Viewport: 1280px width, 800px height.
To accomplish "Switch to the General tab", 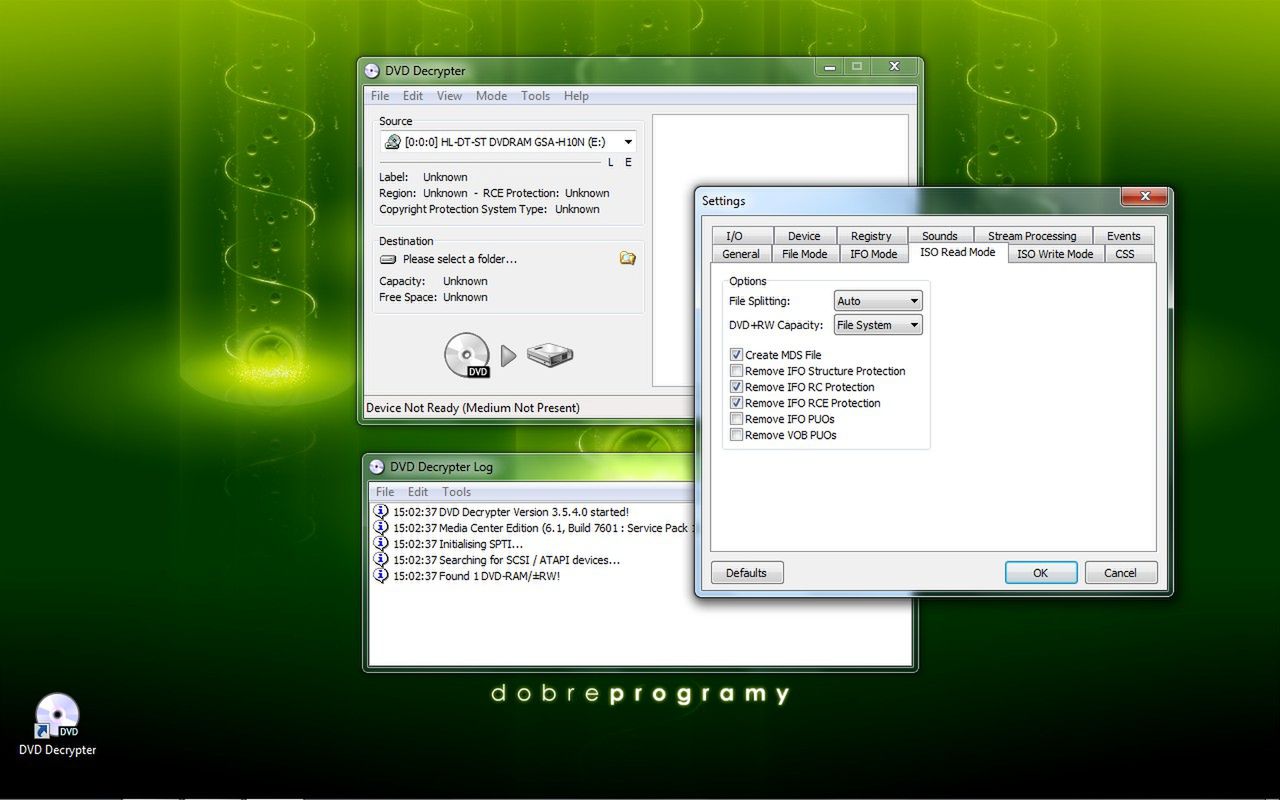I will 741,254.
